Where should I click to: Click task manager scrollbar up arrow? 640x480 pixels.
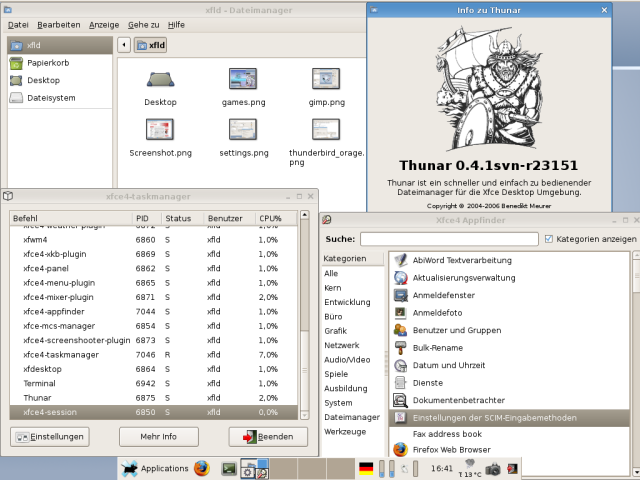click(x=304, y=215)
